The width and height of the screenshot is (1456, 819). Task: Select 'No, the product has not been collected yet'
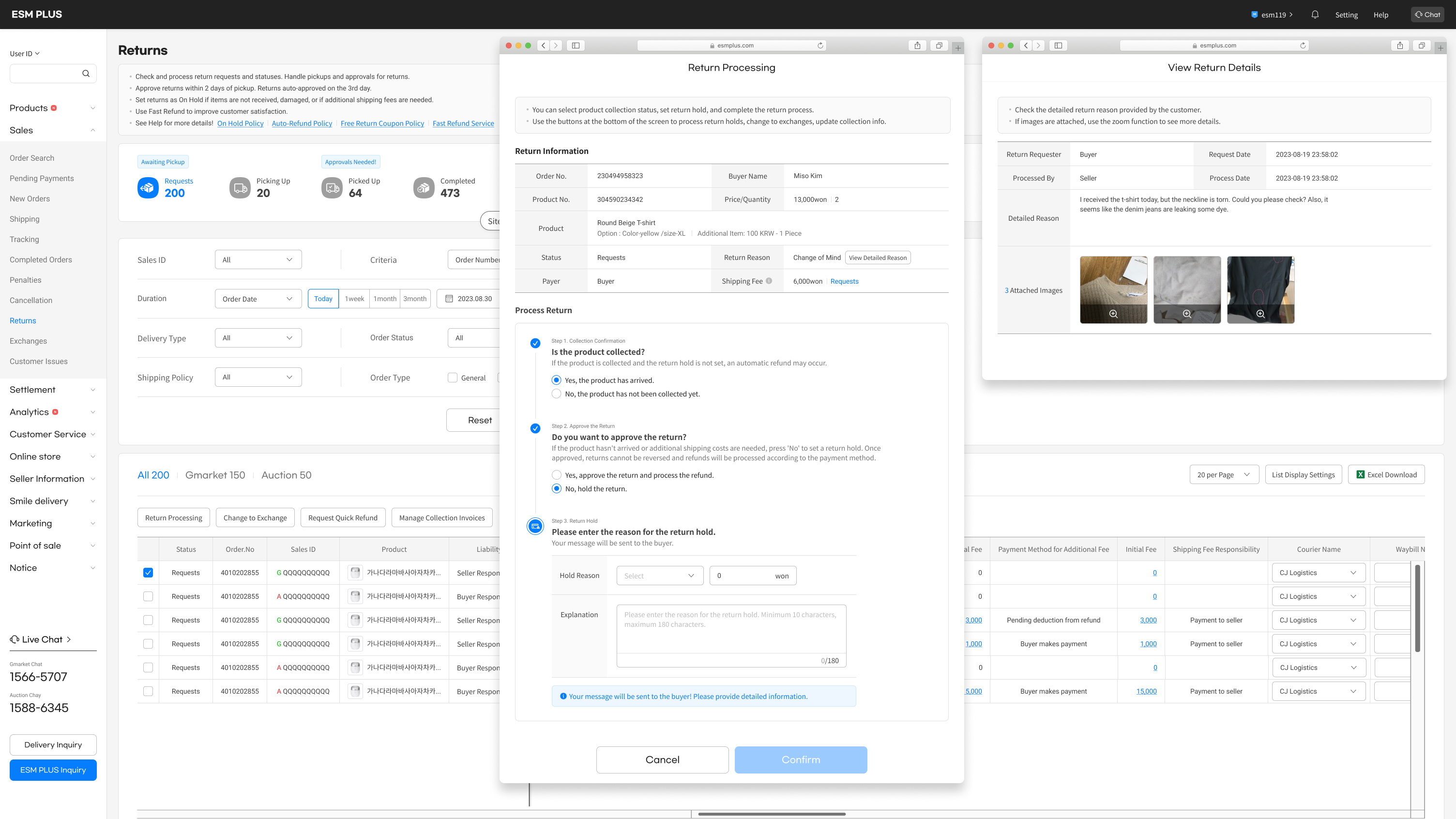click(557, 394)
